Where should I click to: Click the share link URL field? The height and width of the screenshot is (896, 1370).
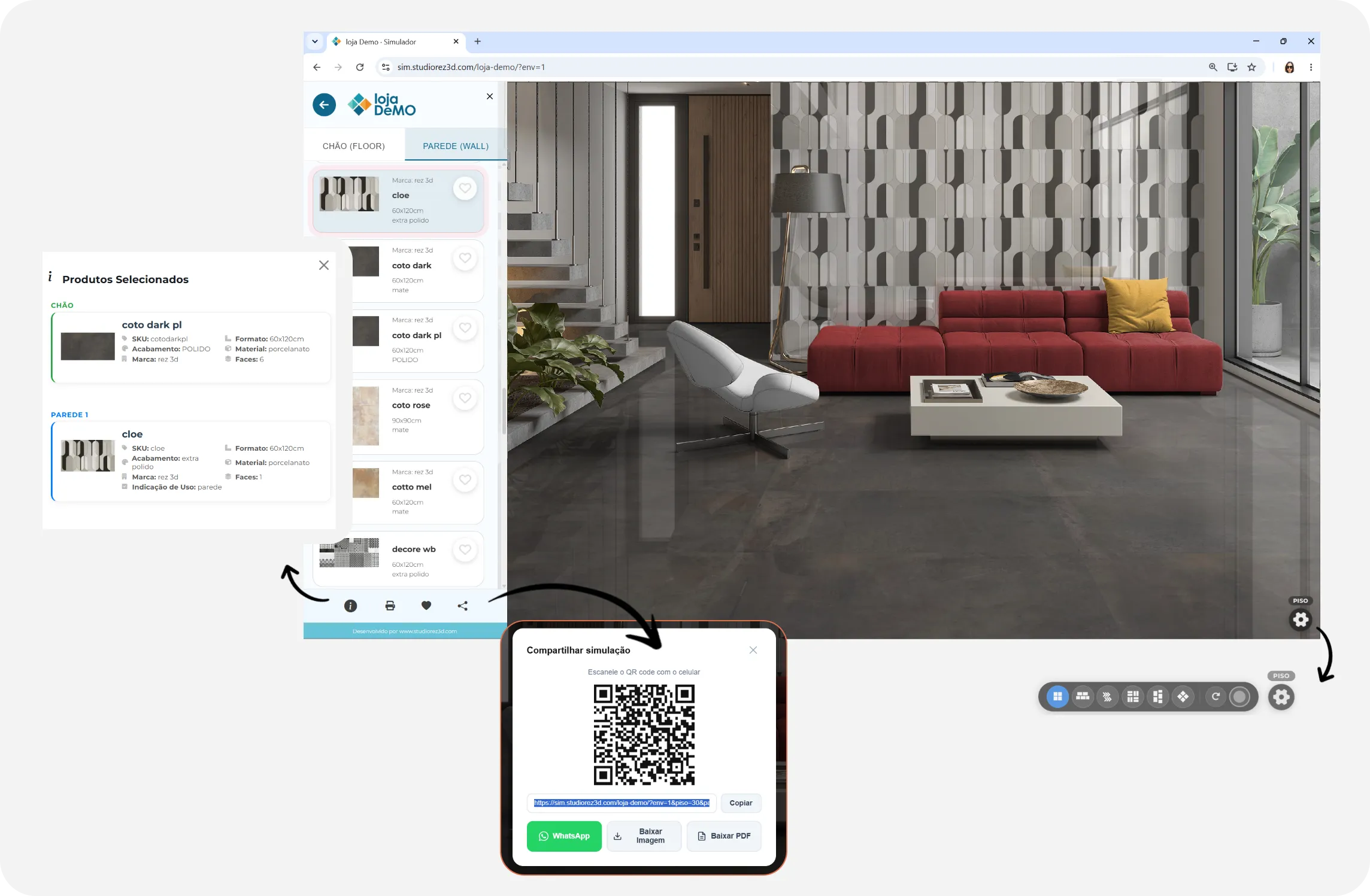[x=622, y=803]
